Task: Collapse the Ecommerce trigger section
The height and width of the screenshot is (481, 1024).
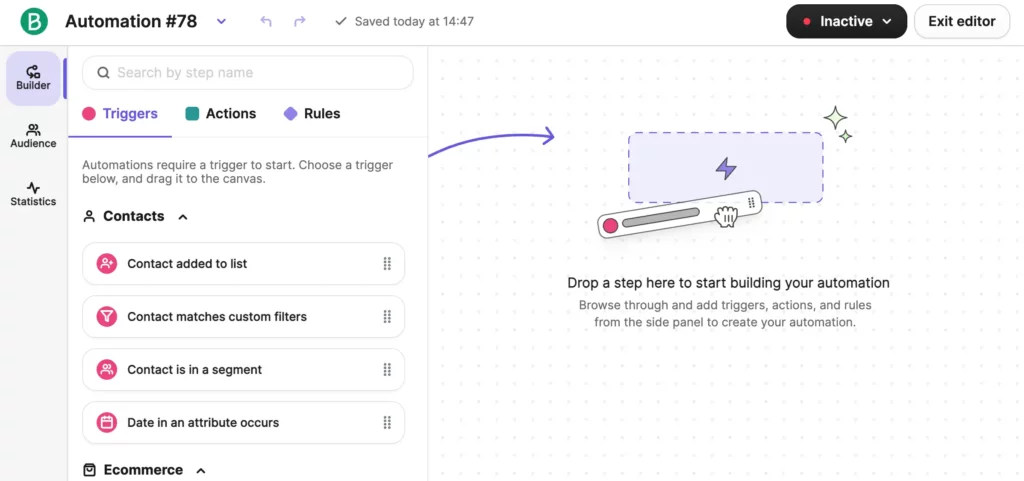Action: [201, 470]
